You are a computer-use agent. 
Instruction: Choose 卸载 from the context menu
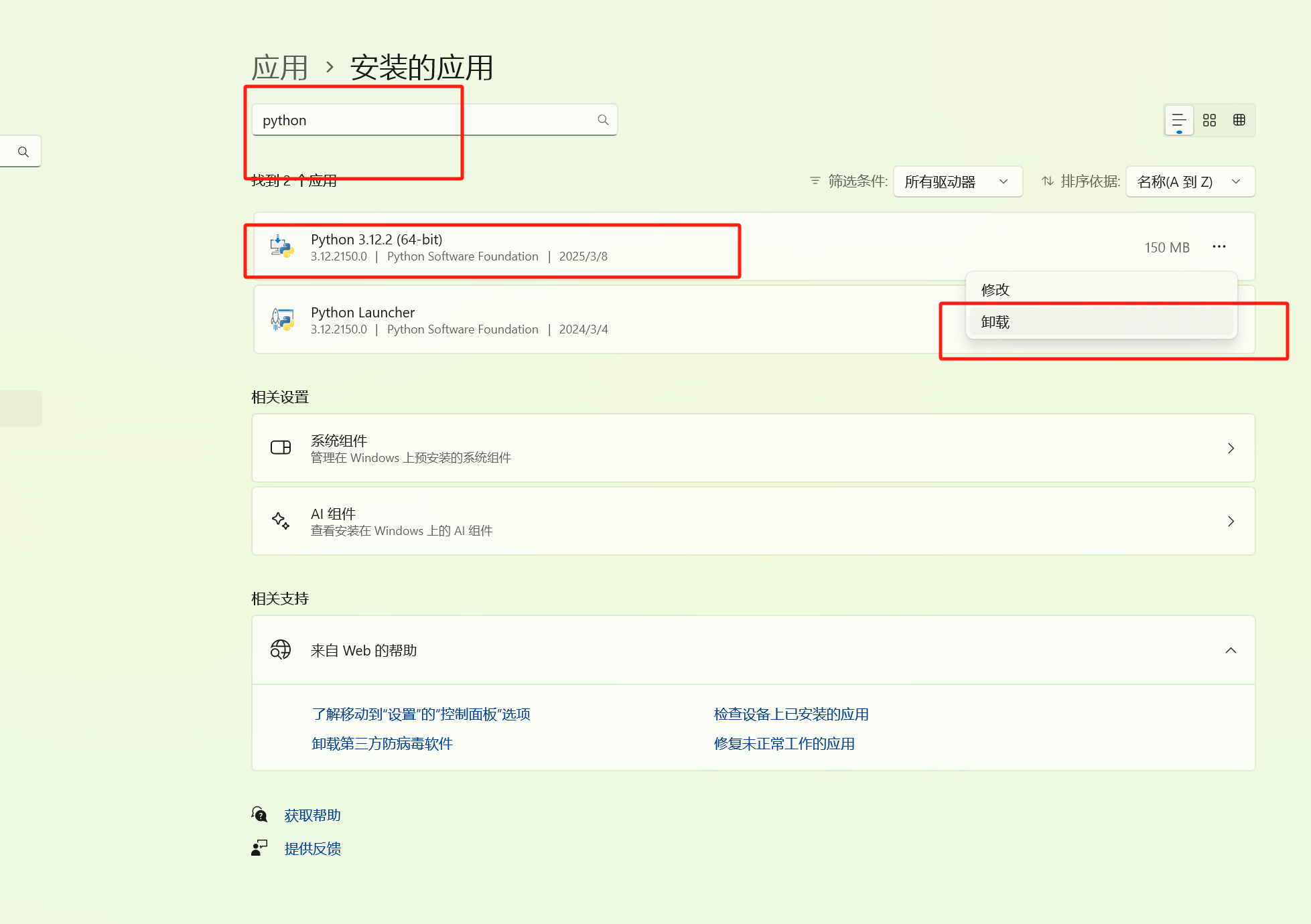995,322
